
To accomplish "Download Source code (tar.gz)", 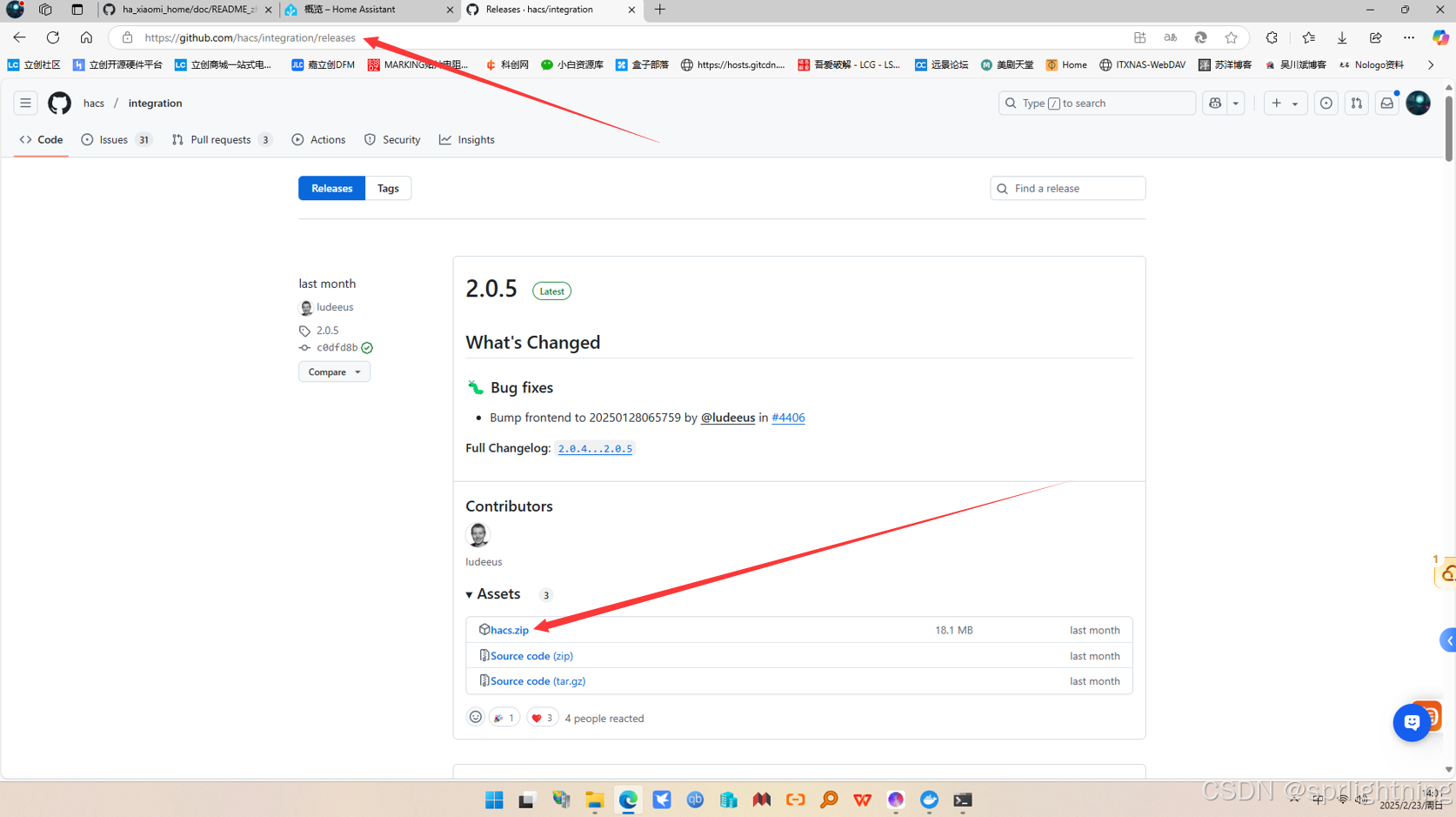I will (x=538, y=681).
